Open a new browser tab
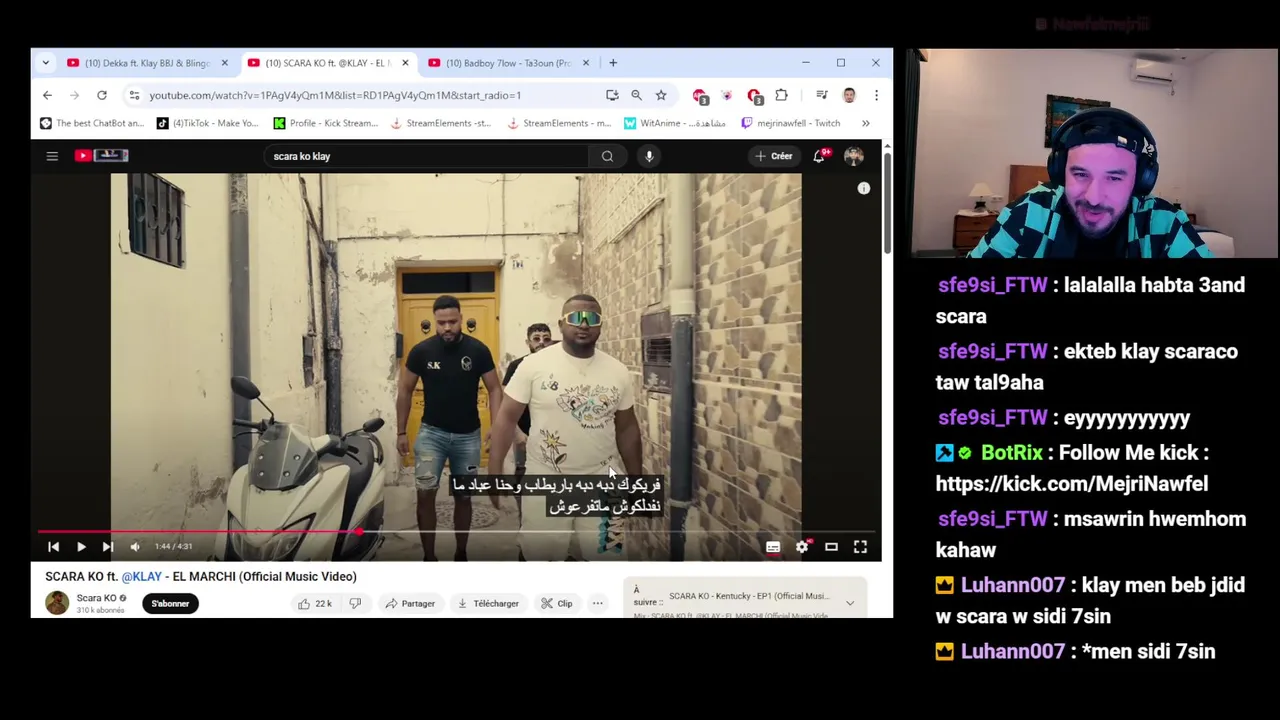This screenshot has width=1280, height=720. click(x=613, y=63)
